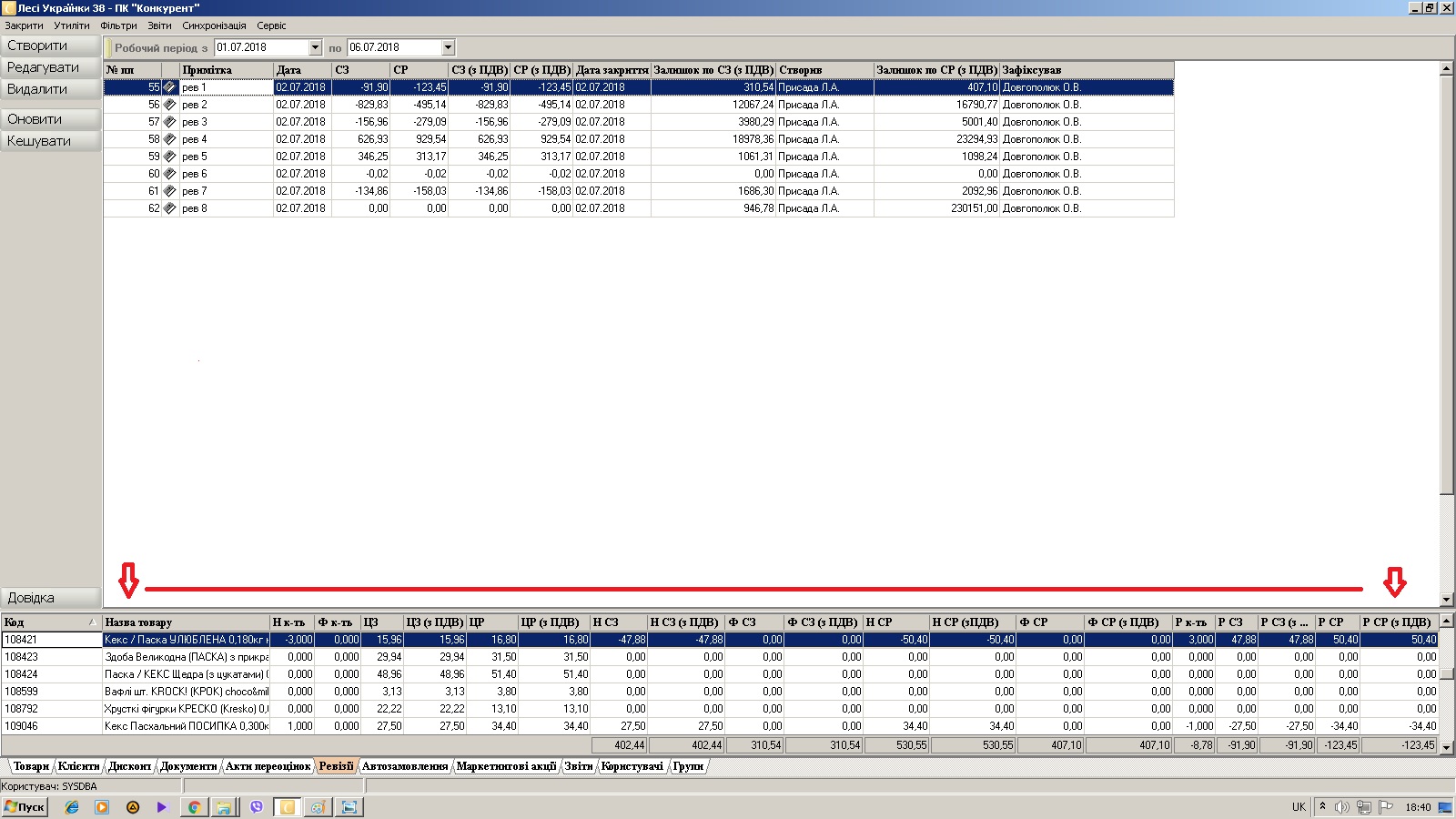Switch to the Документи tab
1456x819 pixels.
[188, 766]
